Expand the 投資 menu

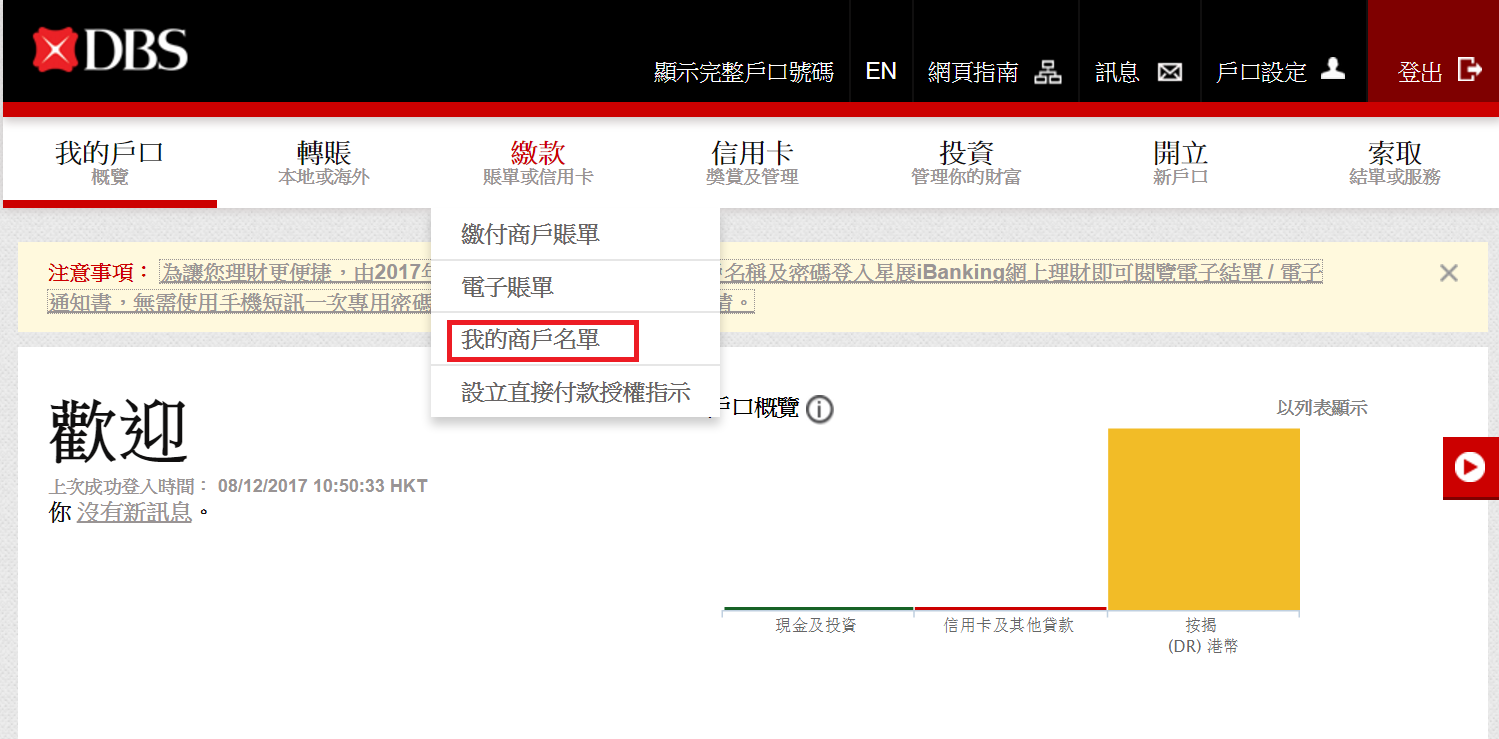tap(966, 162)
